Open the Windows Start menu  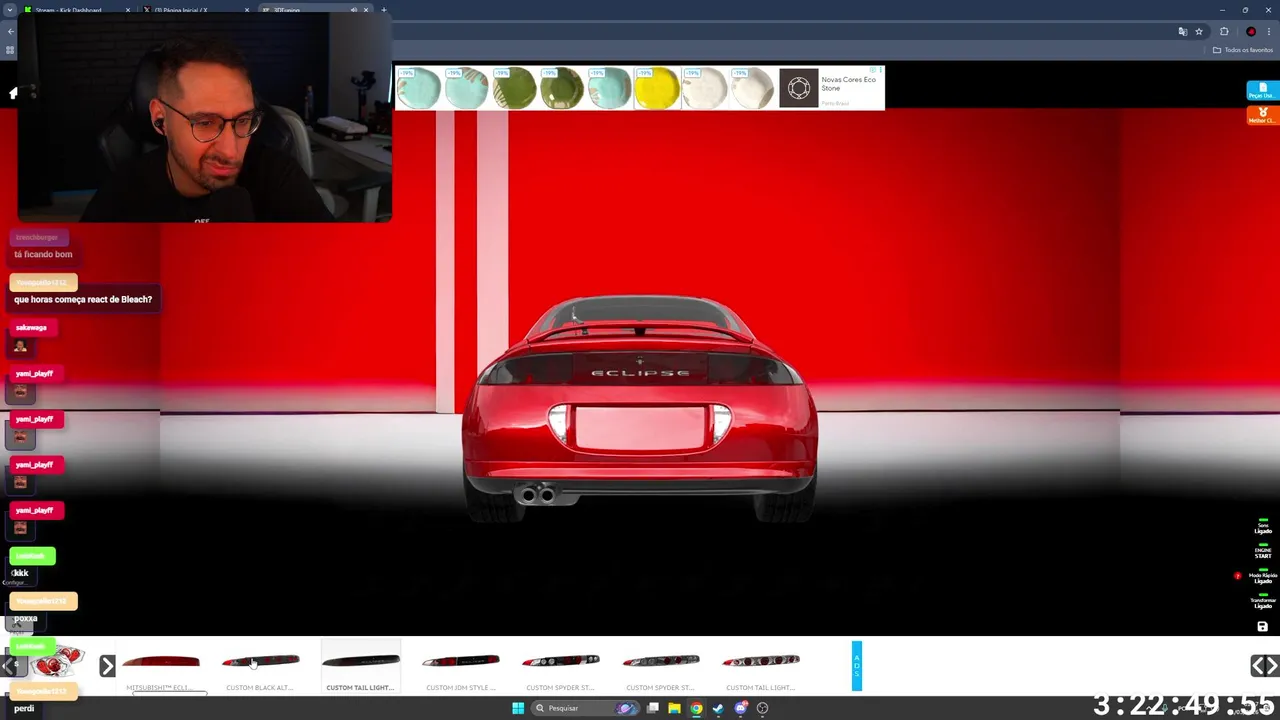[518, 708]
